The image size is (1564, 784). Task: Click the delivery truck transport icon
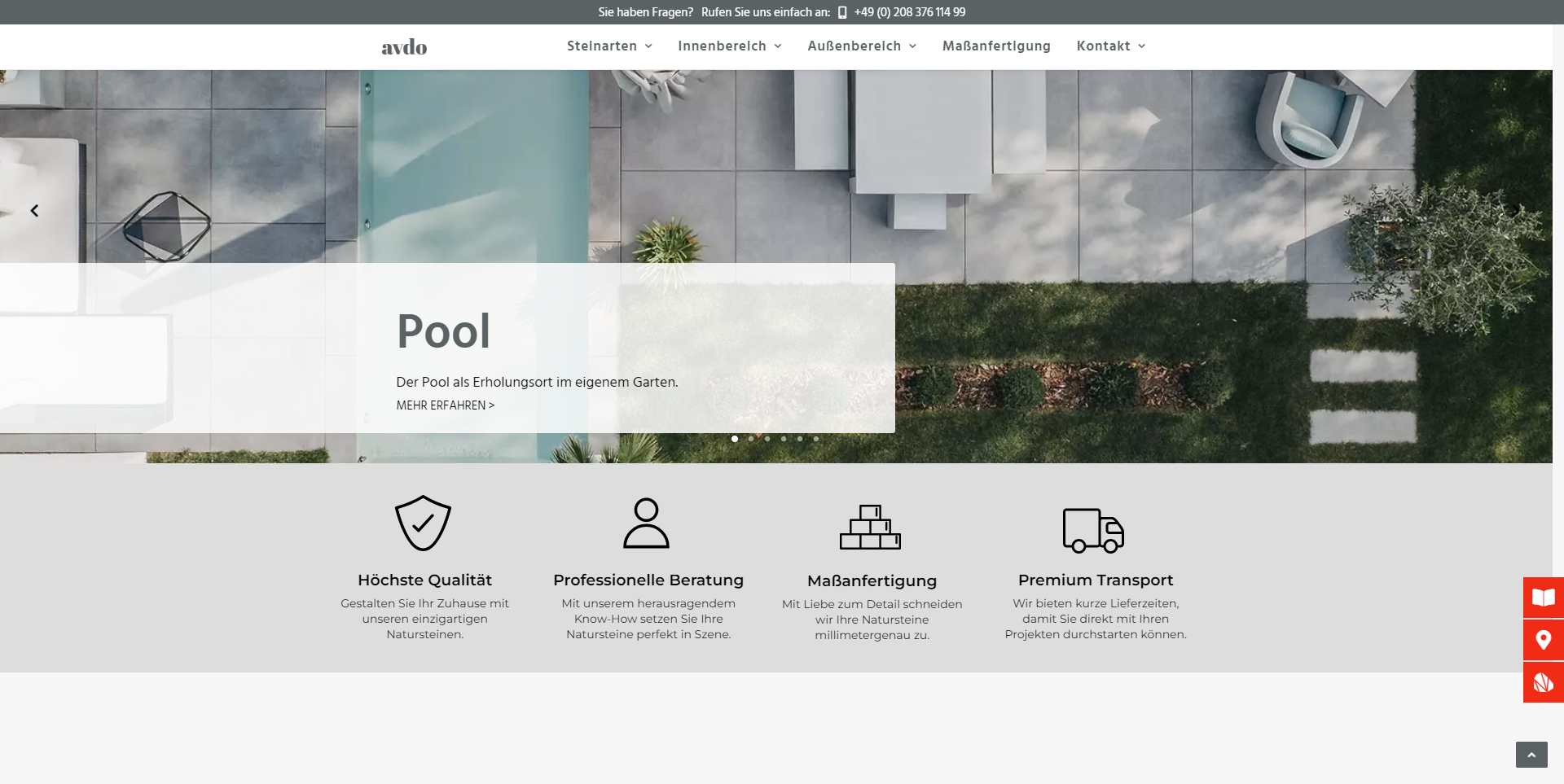click(x=1093, y=530)
